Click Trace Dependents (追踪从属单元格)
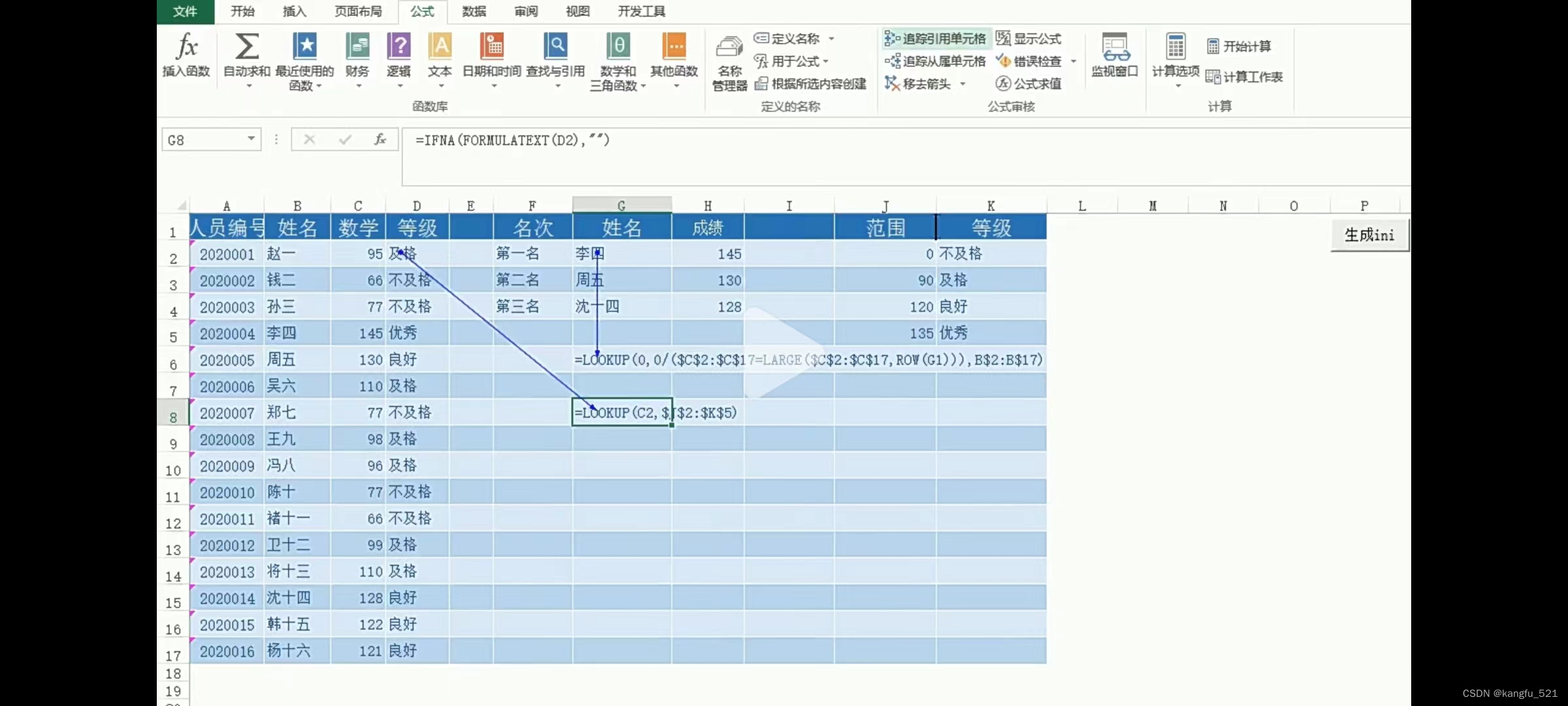Image resolution: width=1568 pixels, height=706 pixels. pyautogui.click(x=935, y=61)
